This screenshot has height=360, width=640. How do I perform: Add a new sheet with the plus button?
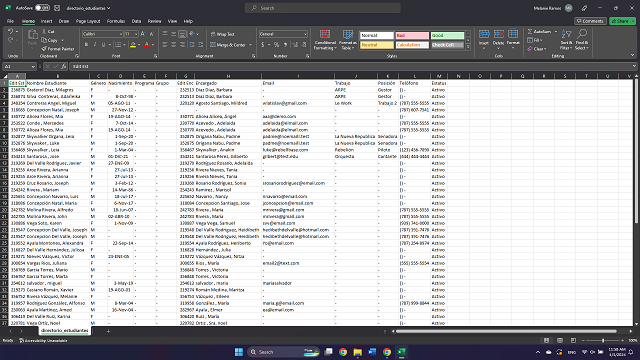point(108,331)
